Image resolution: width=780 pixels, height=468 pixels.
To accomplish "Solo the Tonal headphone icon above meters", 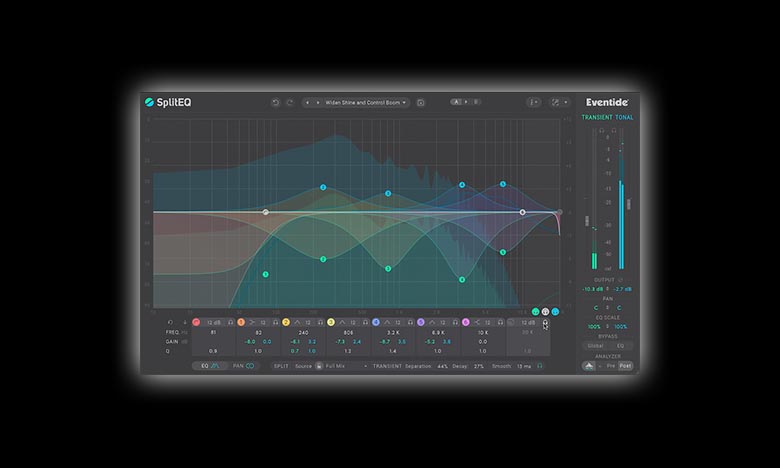I will 613,130.
